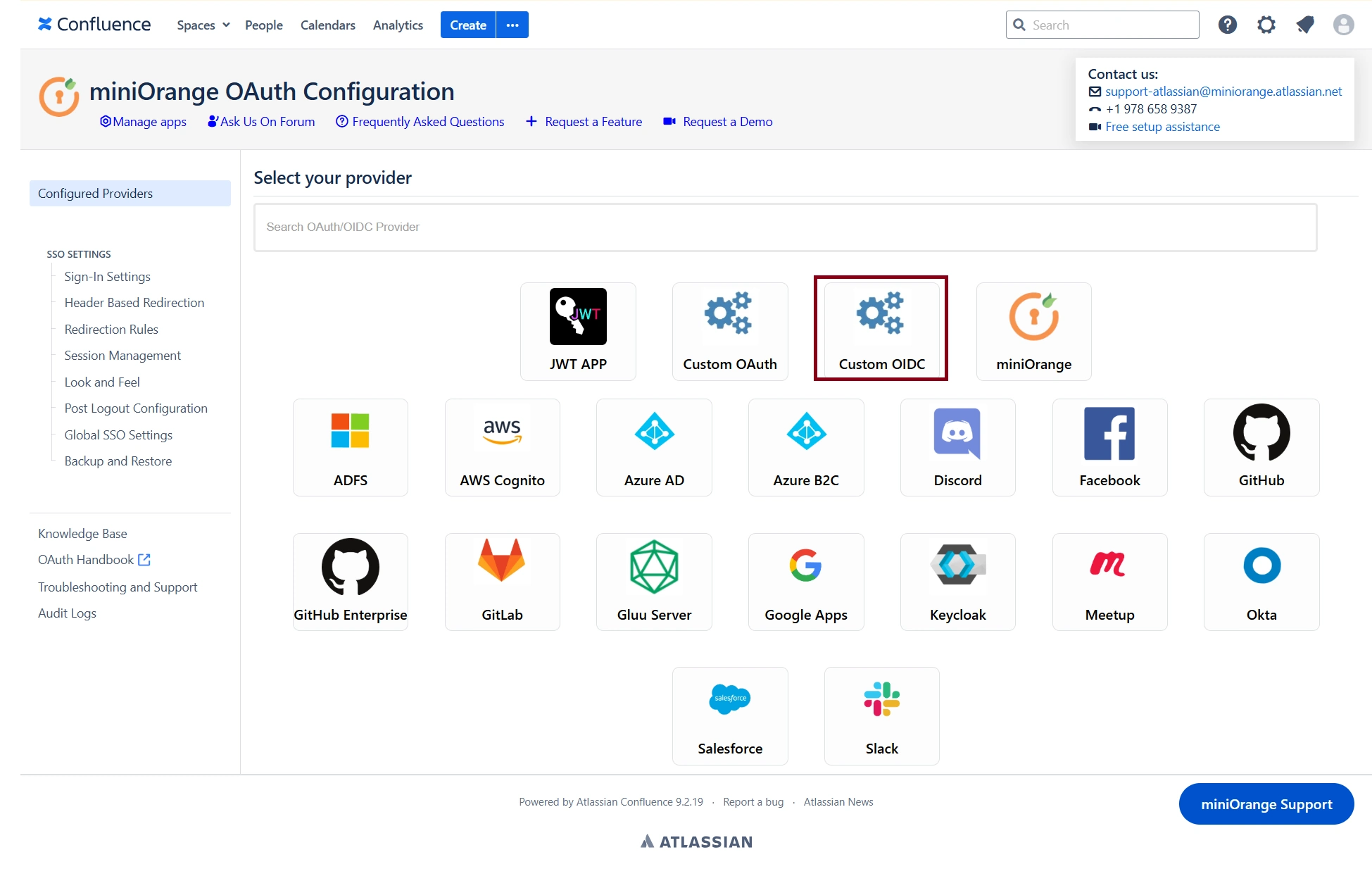Choose the Custom OAuth provider
The height and width of the screenshot is (869, 1372).
click(x=730, y=331)
